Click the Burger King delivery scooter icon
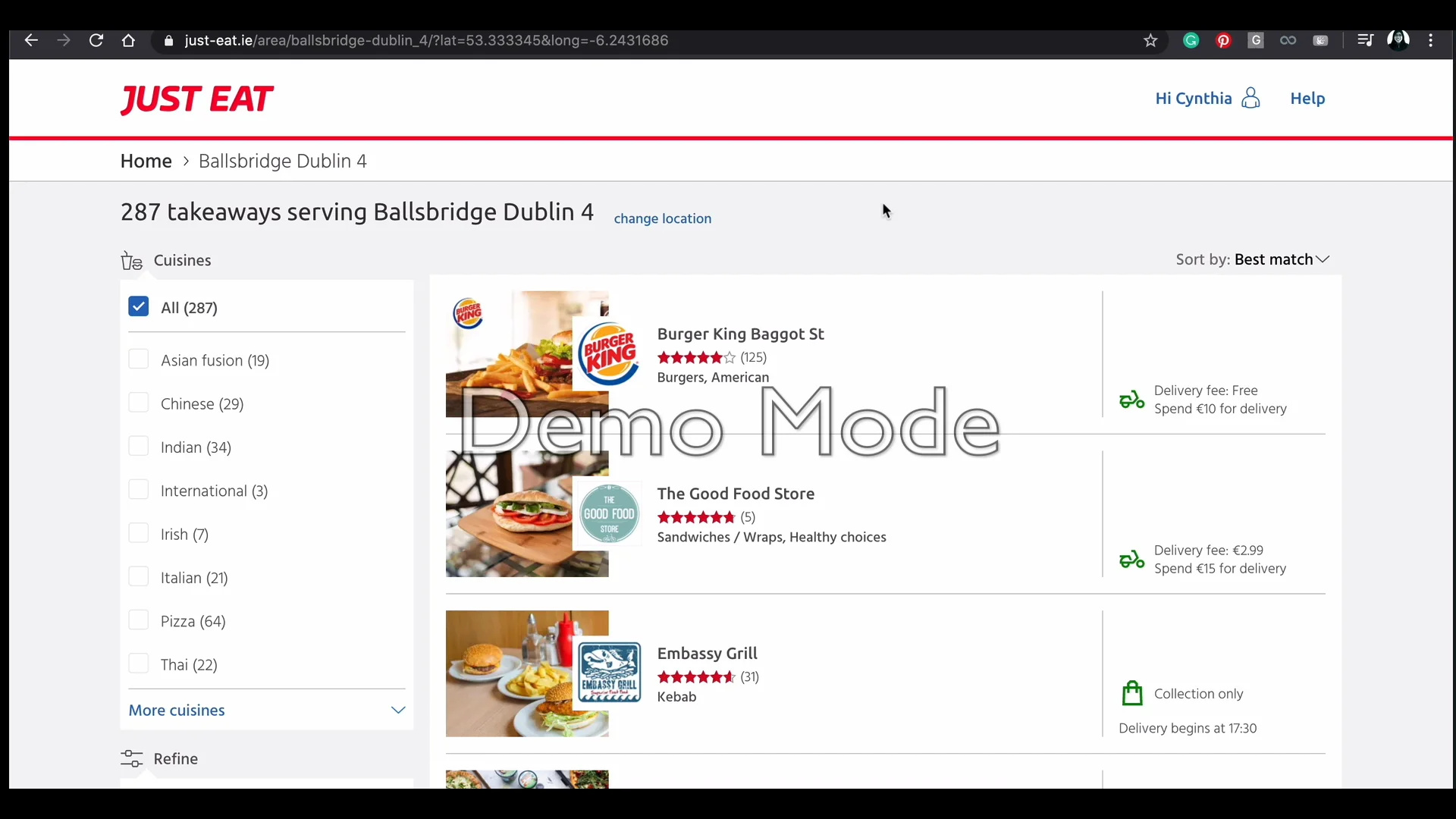 coord(1131,399)
